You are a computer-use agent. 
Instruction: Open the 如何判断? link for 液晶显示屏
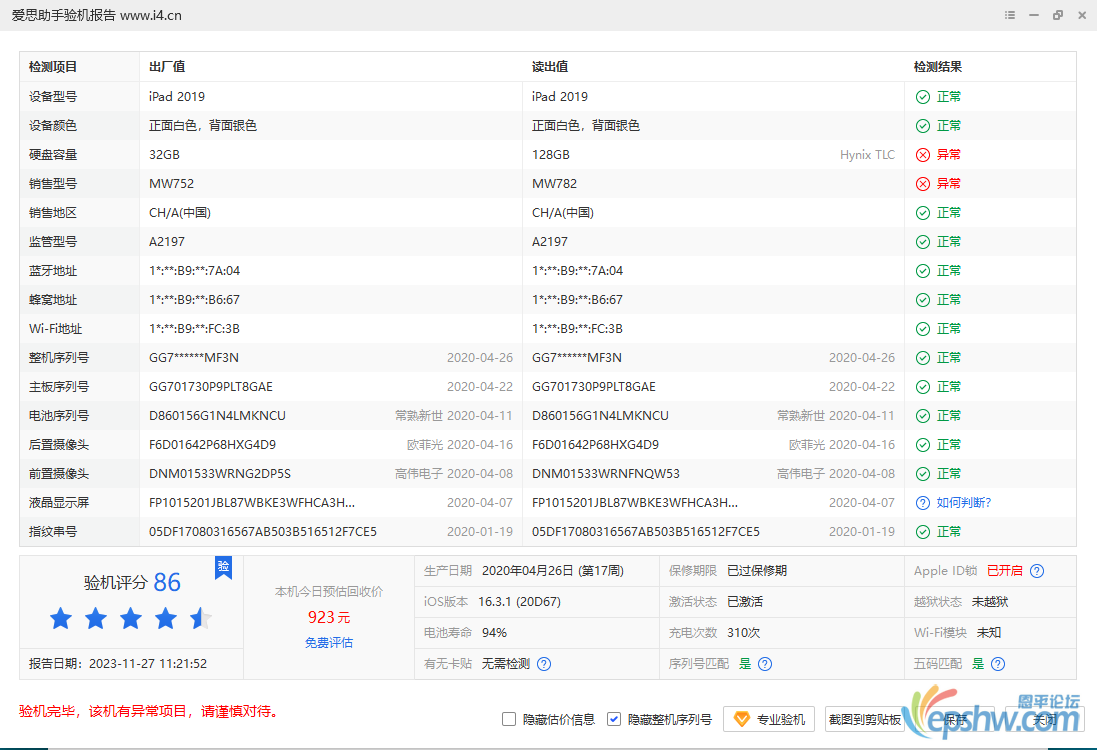point(963,502)
